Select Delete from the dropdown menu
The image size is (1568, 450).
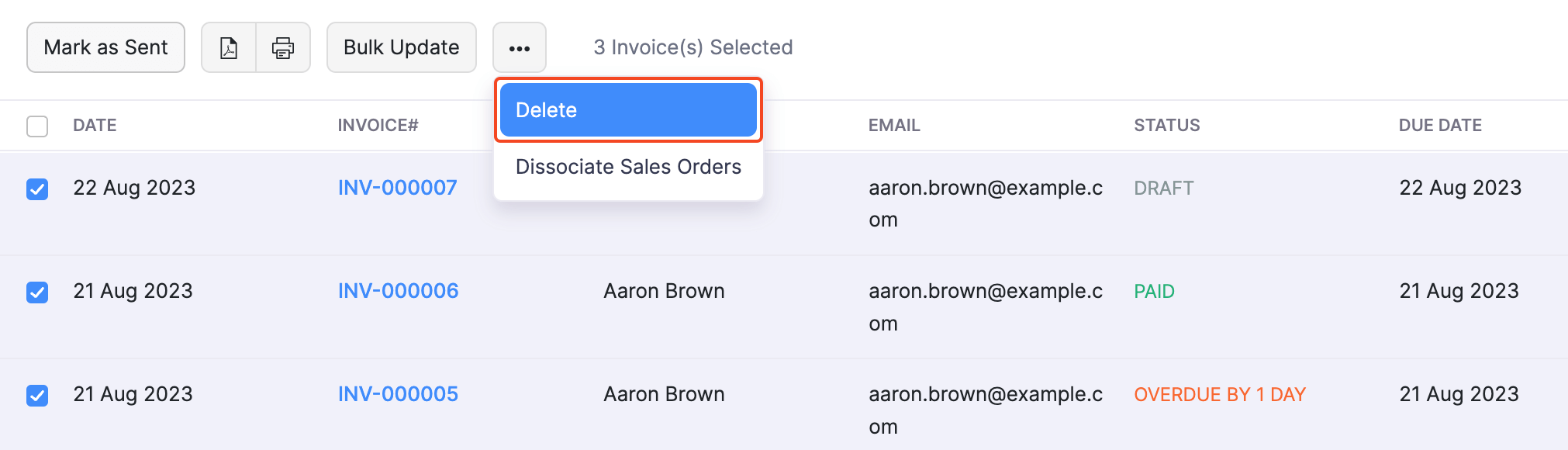[x=627, y=109]
